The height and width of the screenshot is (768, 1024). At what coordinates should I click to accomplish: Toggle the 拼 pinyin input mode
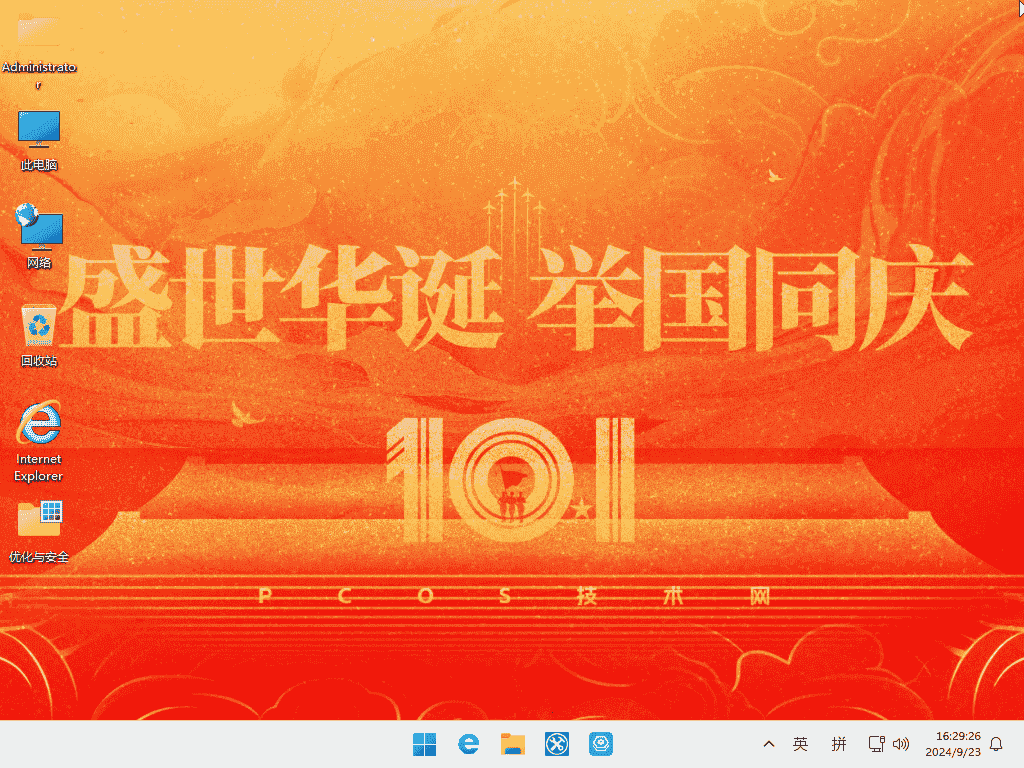coord(839,744)
